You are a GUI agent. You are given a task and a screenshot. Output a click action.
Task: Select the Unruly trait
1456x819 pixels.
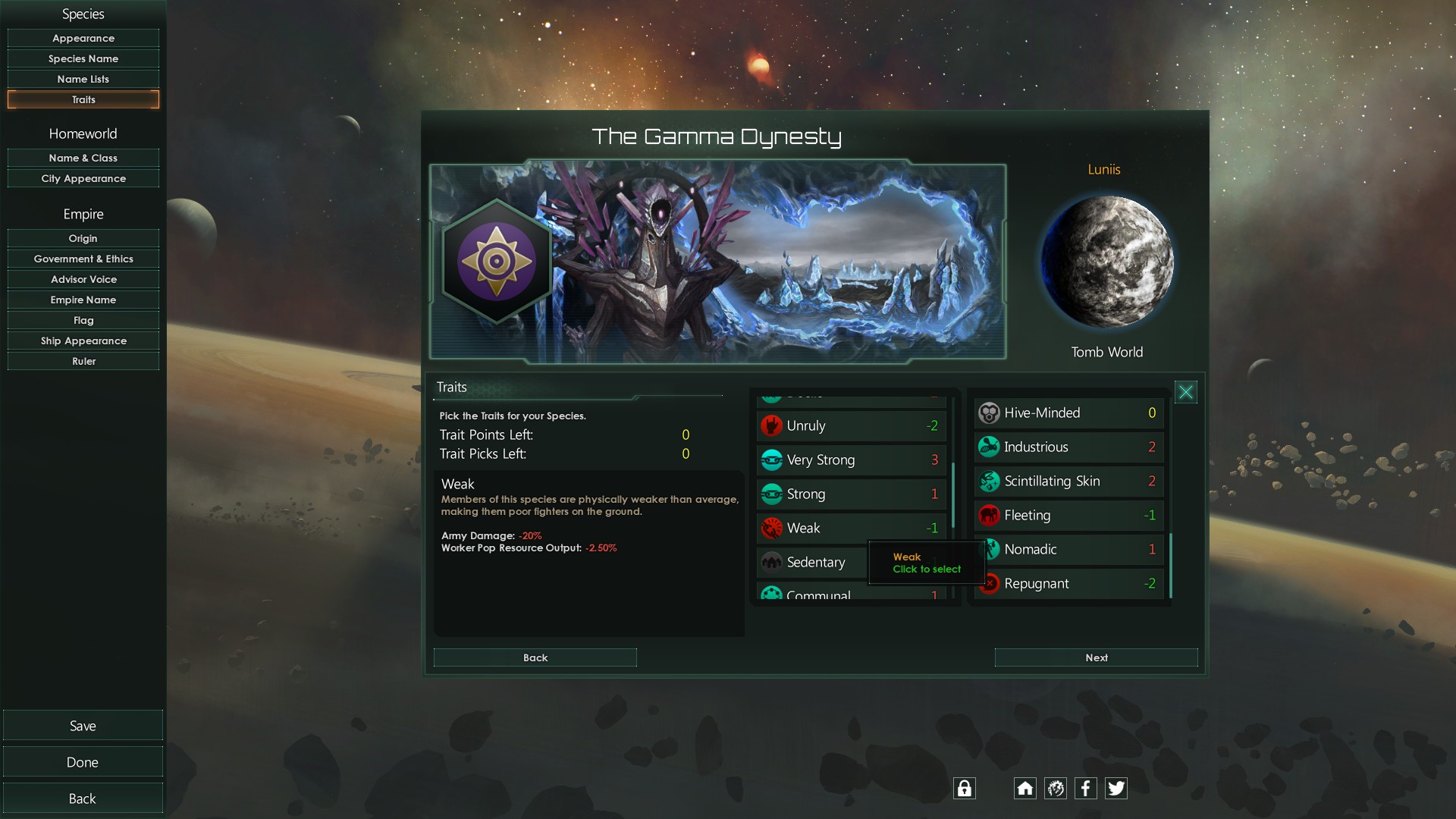coord(851,425)
